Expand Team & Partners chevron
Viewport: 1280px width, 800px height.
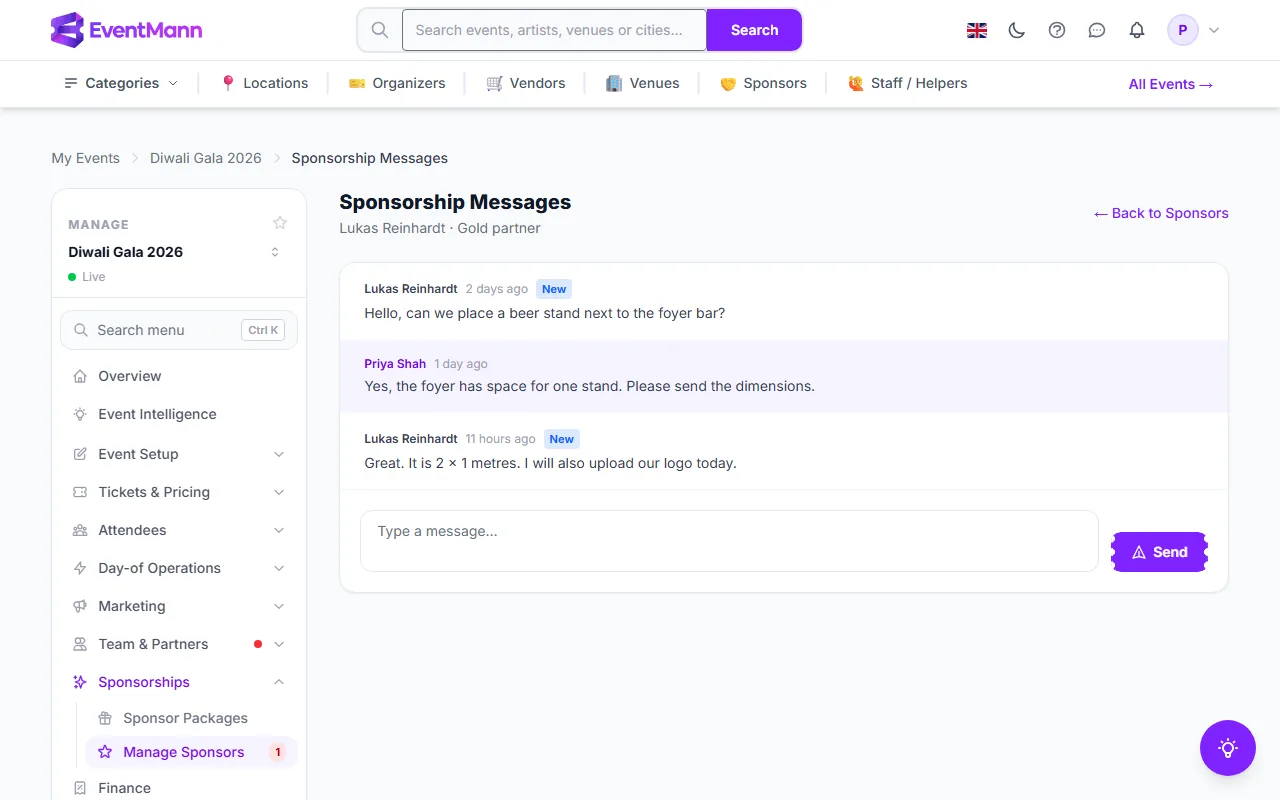pyautogui.click(x=279, y=644)
